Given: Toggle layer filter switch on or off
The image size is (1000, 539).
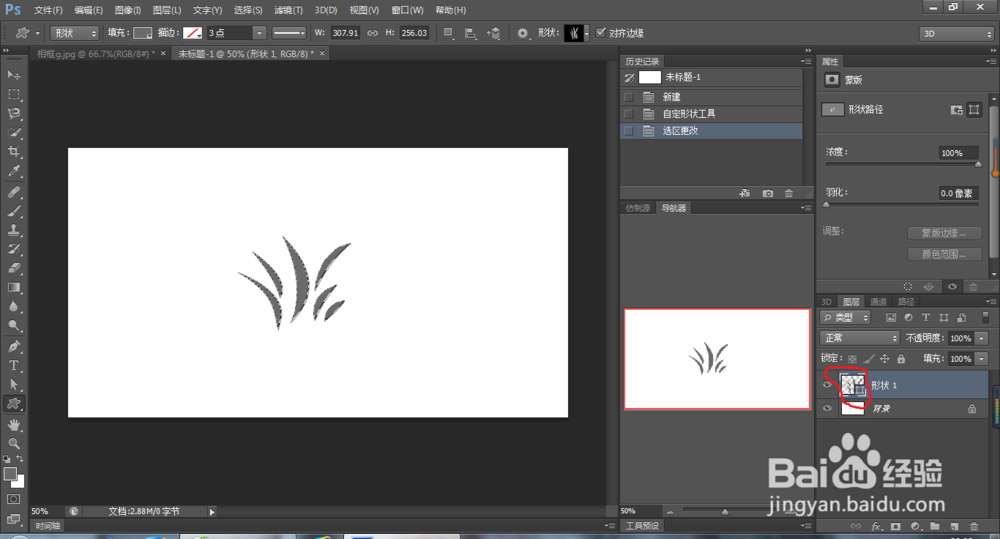Looking at the screenshot, I should coord(983,317).
